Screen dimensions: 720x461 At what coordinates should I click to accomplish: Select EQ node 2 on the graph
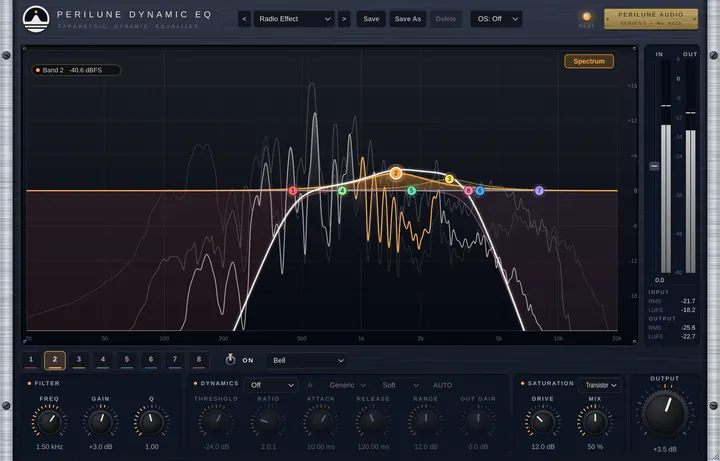click(x=396, y=173)
